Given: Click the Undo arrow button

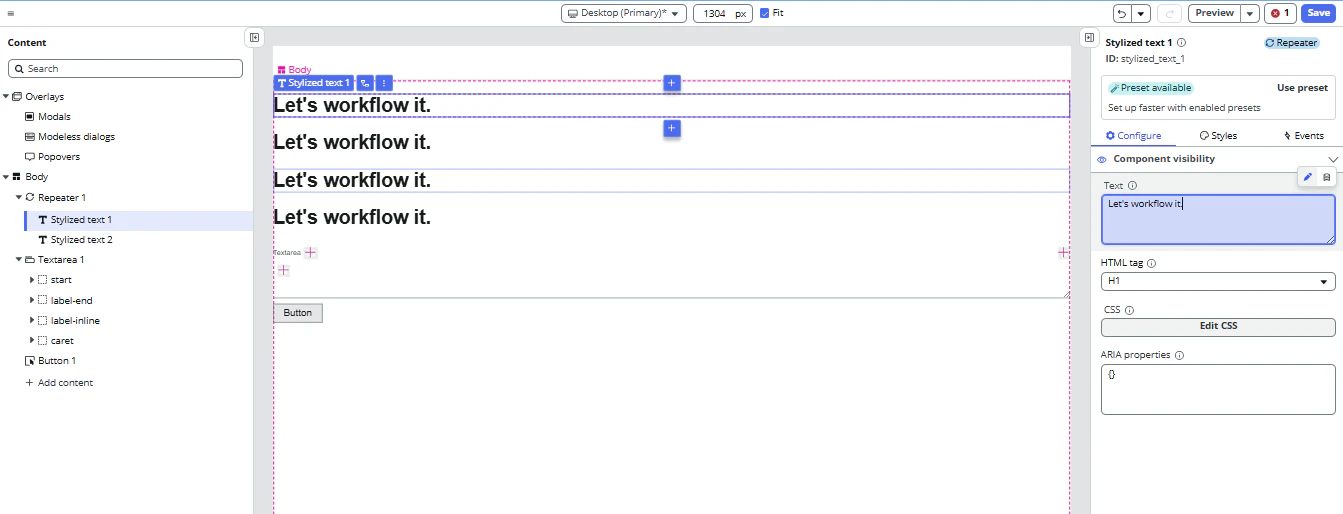Looking at the screenshot, I should pyautogui.click(x=1123, y=13).
